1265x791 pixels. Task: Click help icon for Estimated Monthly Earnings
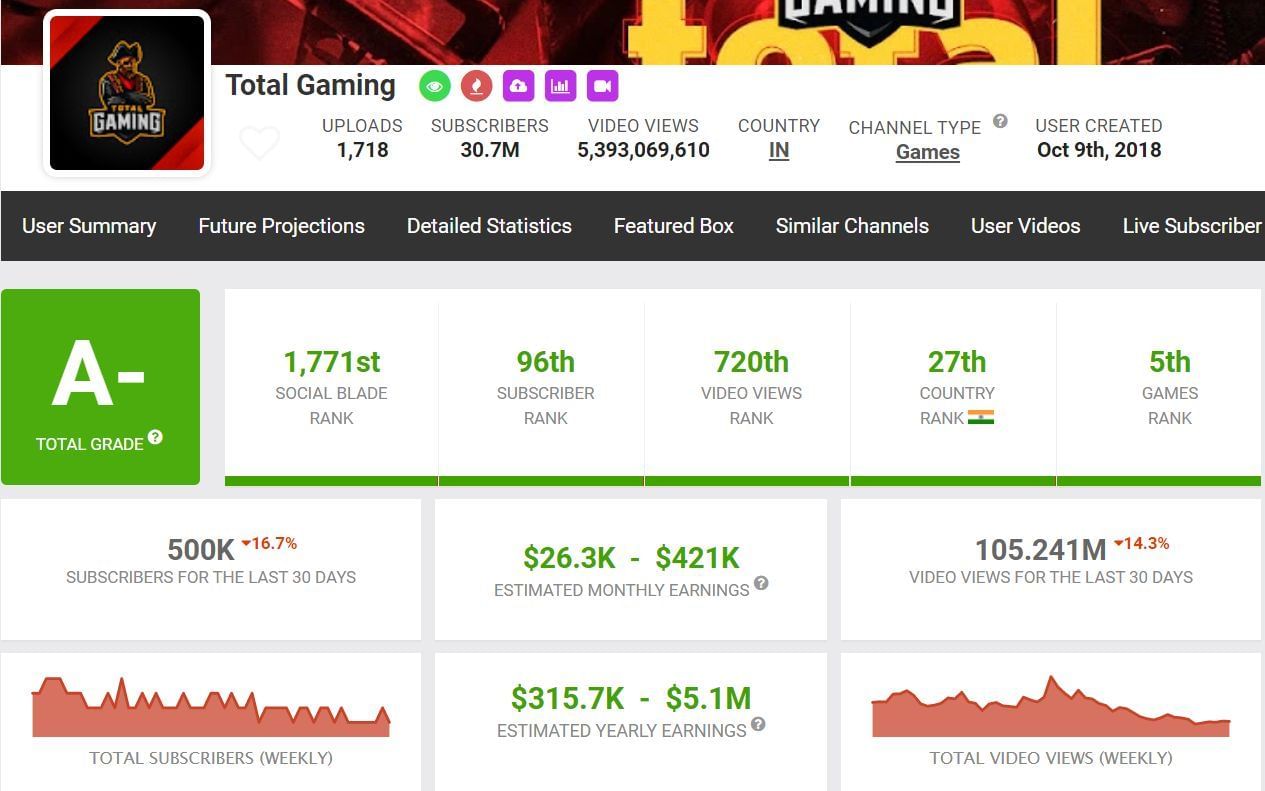(x=761, y=583)
